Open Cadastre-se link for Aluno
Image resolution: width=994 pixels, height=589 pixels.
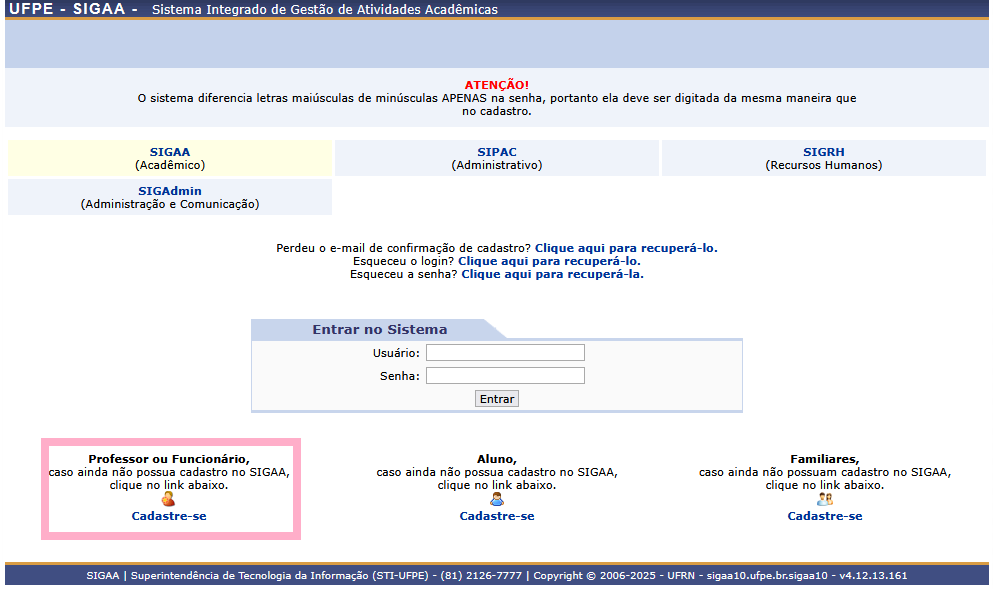497,516
